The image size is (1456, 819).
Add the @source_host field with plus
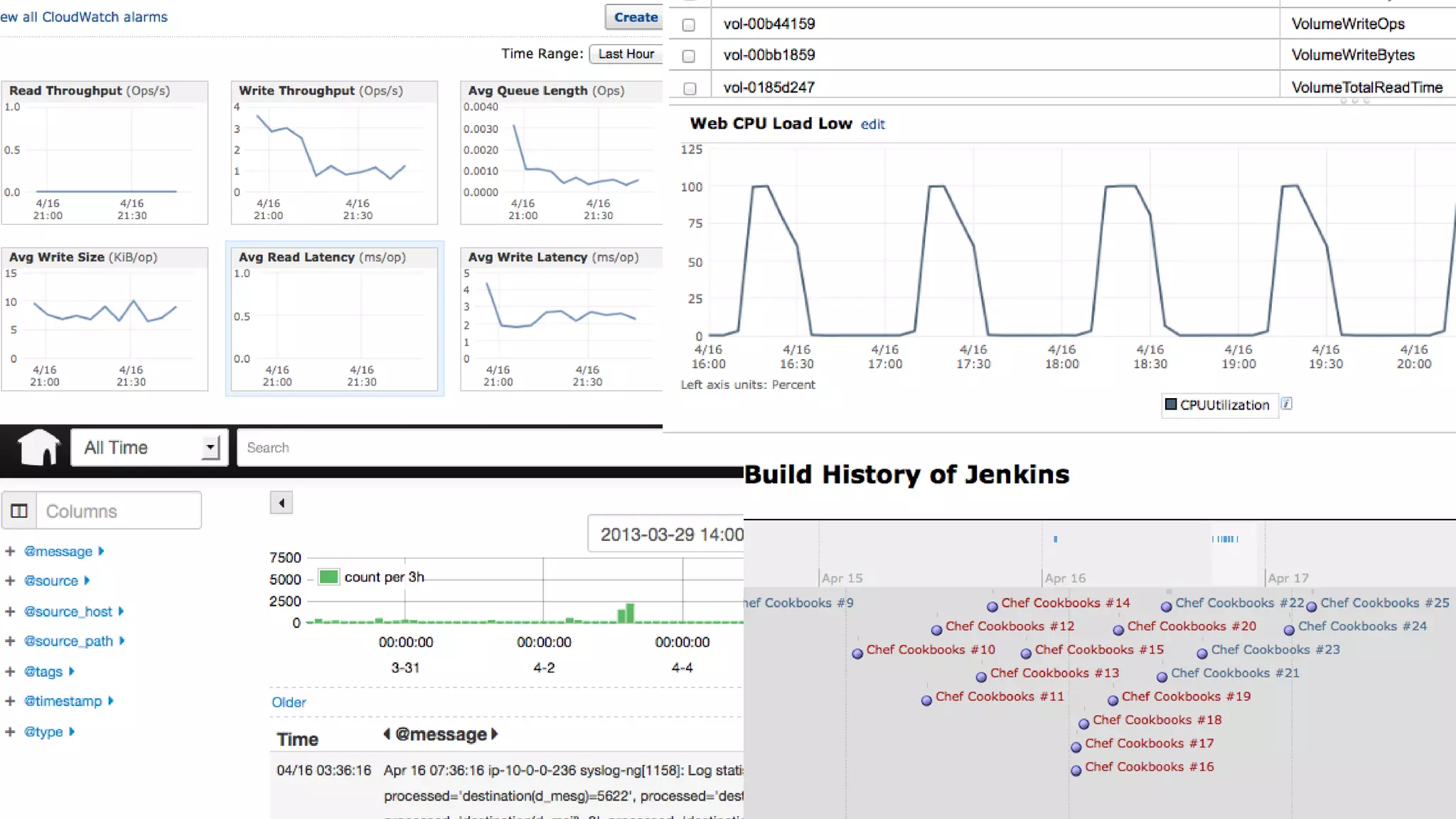pos(10,611)
